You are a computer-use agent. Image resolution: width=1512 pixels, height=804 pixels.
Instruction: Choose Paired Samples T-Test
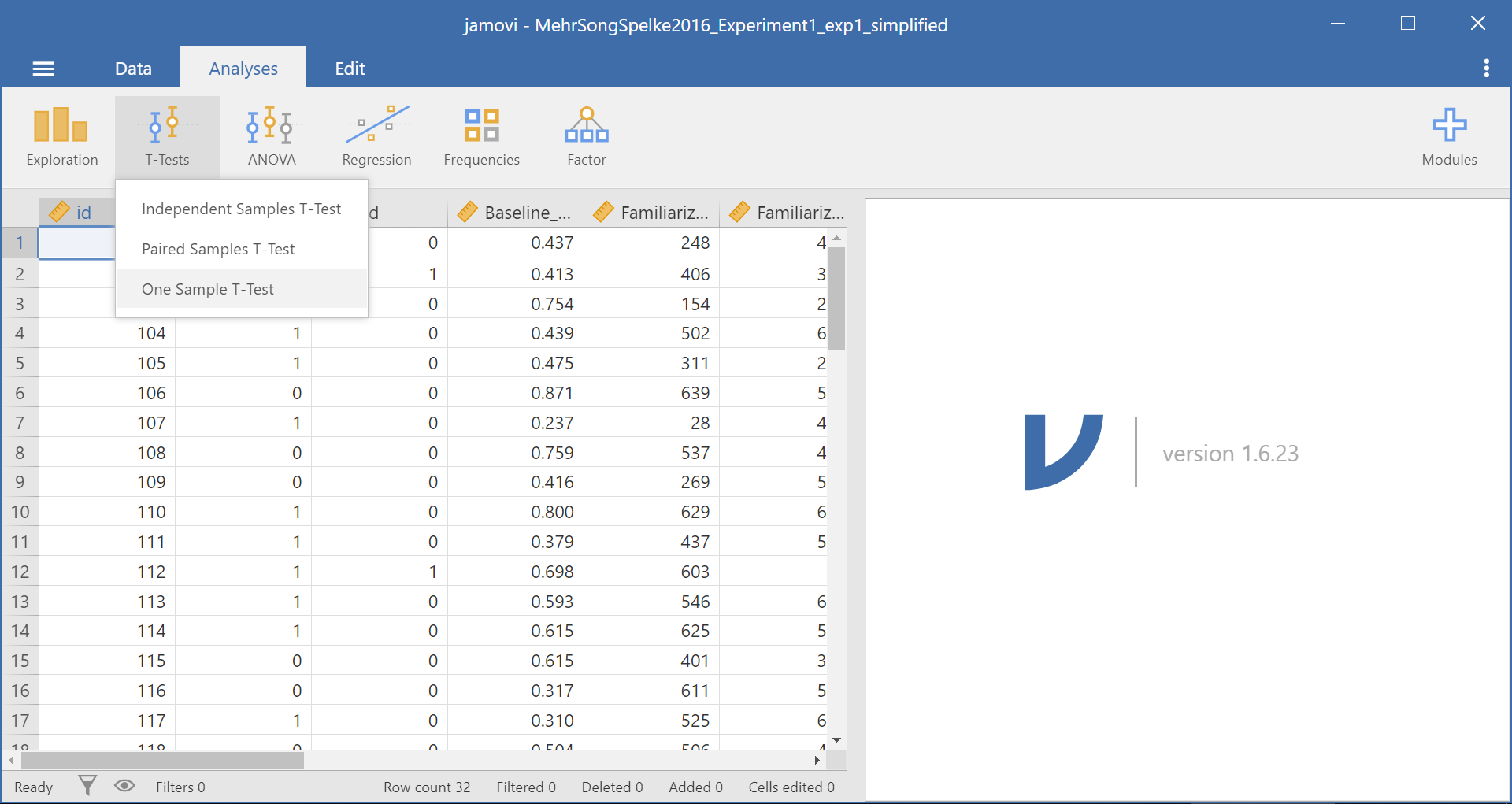218,249
